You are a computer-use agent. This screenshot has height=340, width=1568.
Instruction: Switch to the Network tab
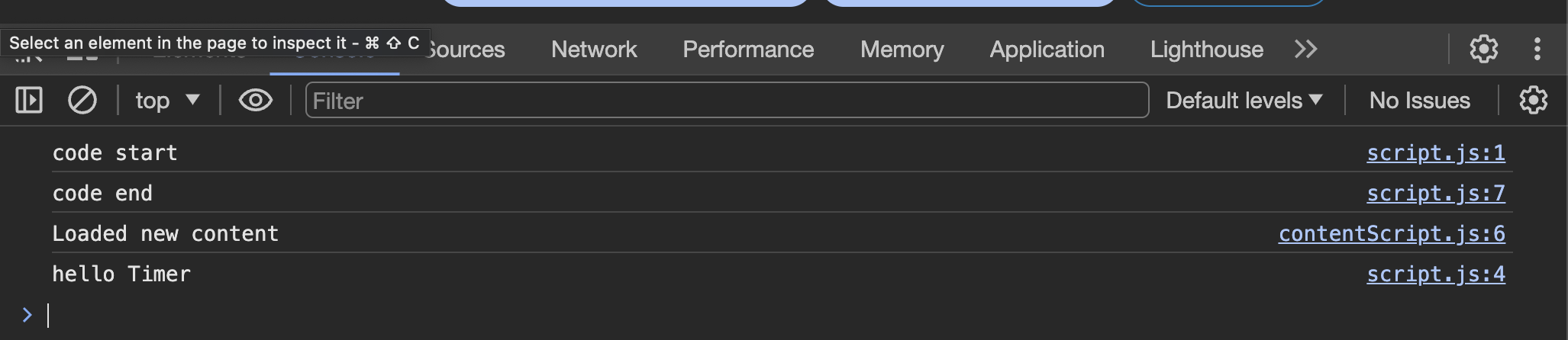594,50
